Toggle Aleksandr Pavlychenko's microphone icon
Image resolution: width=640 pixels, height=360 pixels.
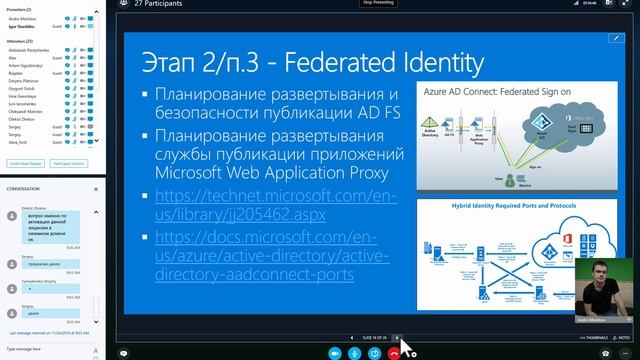(75, 50)
